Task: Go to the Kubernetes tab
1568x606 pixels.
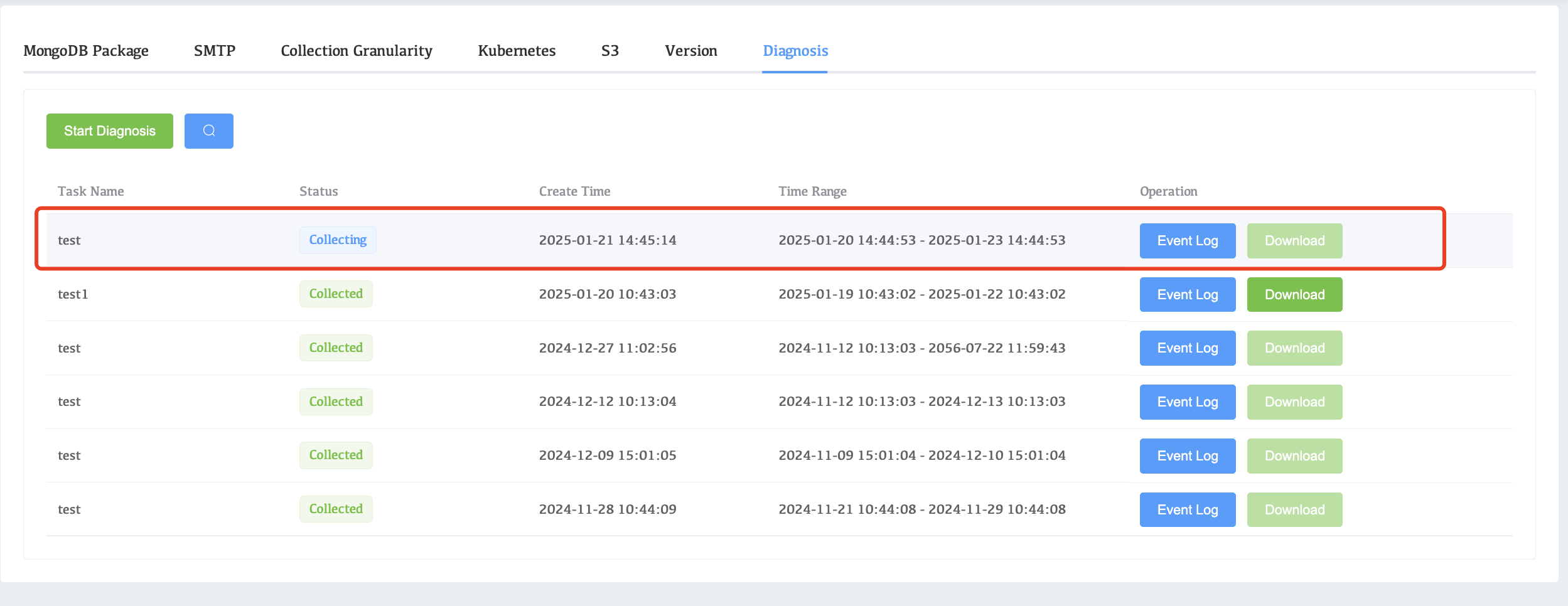Action: pyautogui.click(x=517, y=51)
